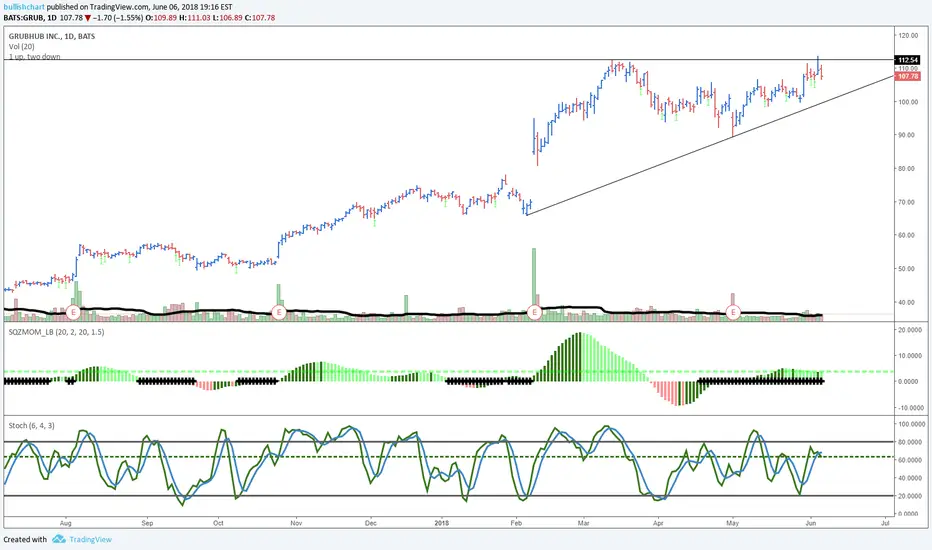This screenshot has height=550, width=932.
Task: Click the -10.0000 squeeze momentum axis label
Action: [x=910, y=408]
